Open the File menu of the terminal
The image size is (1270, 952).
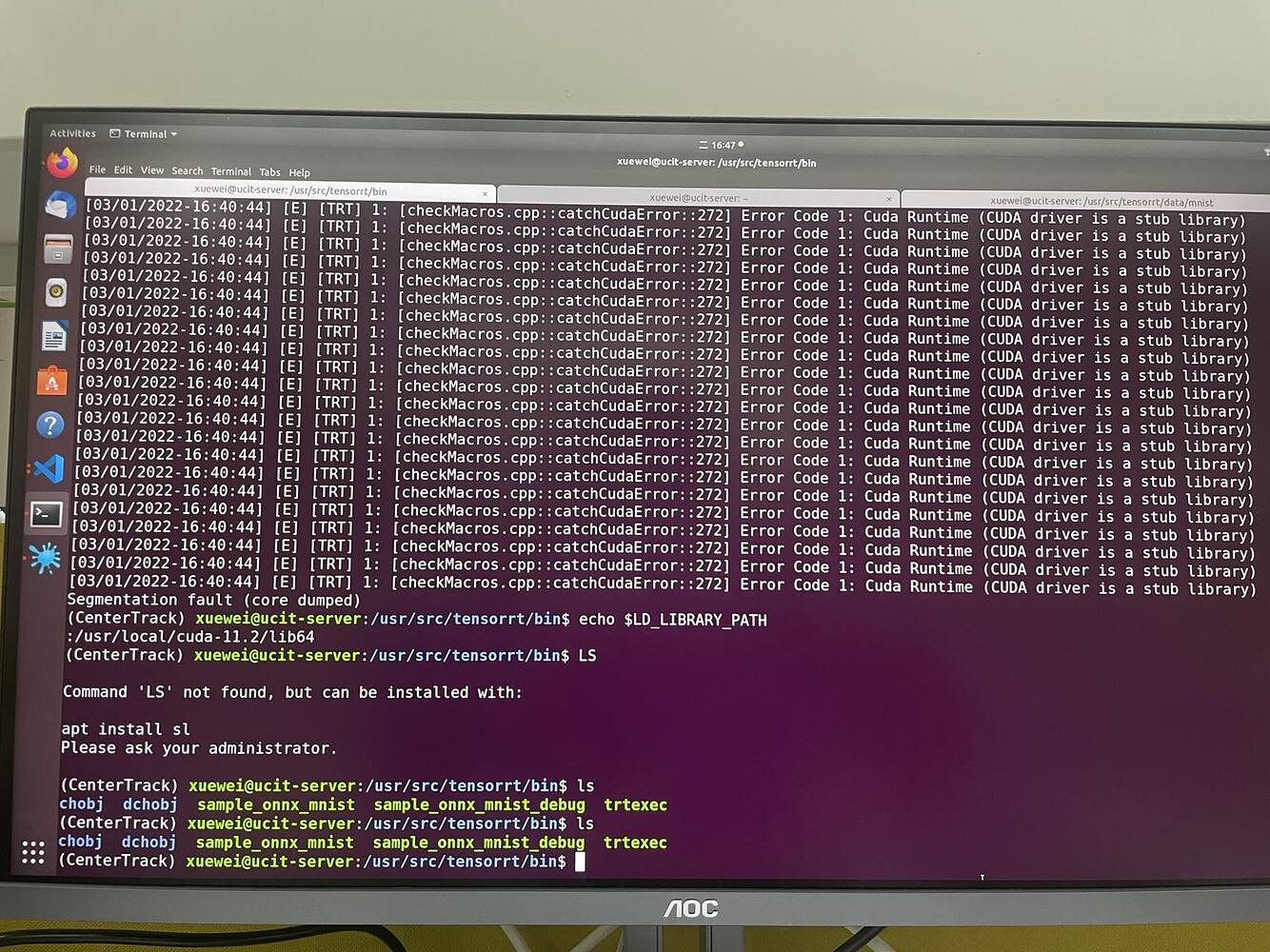[x=97, y=170]
